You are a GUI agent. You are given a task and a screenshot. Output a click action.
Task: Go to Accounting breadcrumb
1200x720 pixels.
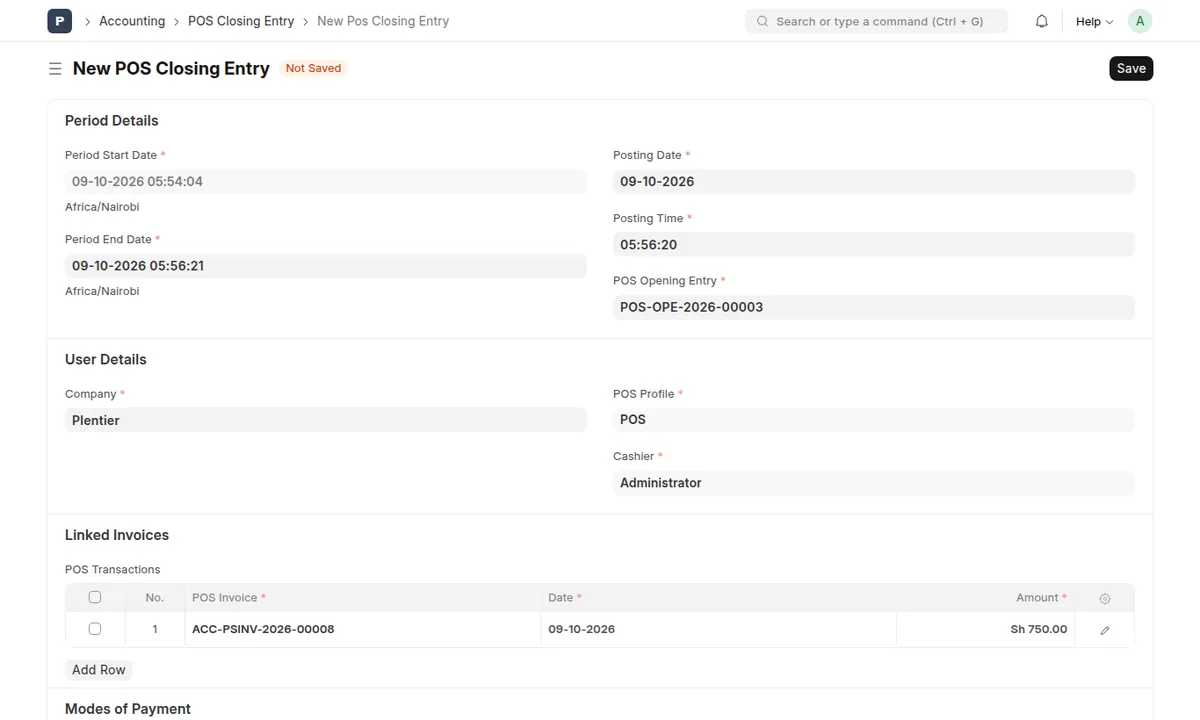click(132, 21)
